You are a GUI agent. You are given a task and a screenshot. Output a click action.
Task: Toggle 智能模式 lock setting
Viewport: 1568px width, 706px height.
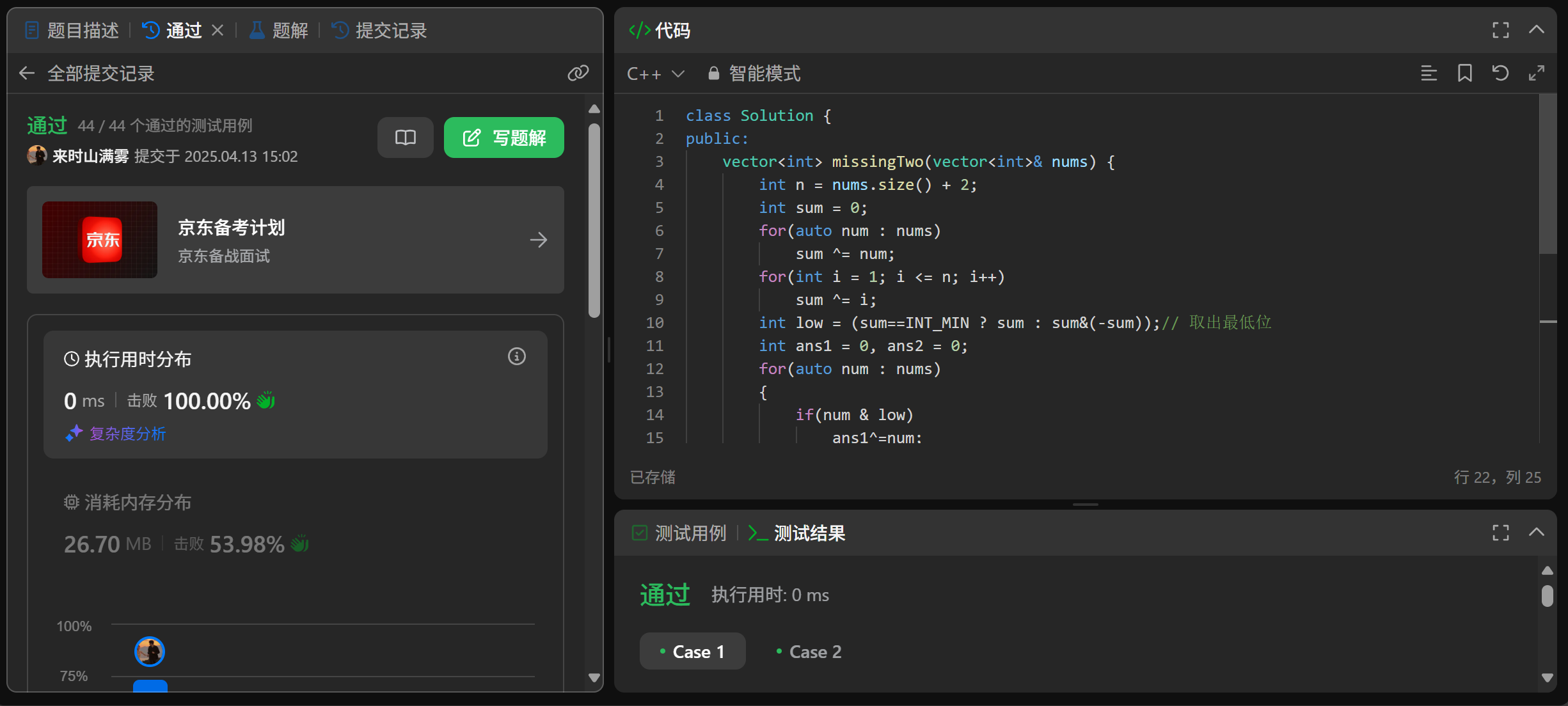tap(755, 74)
